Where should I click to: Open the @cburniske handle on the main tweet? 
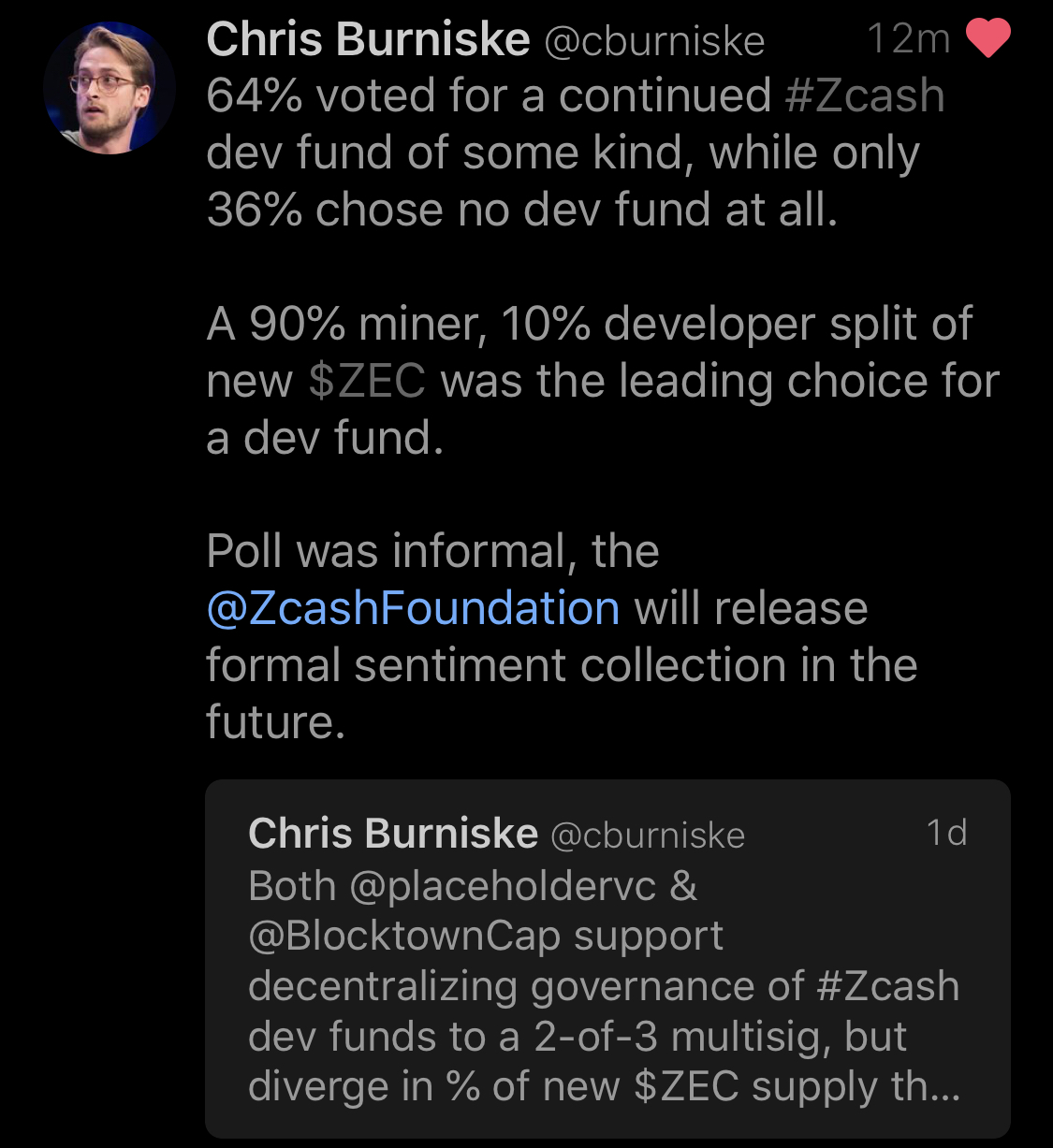[x=653, y=41]
